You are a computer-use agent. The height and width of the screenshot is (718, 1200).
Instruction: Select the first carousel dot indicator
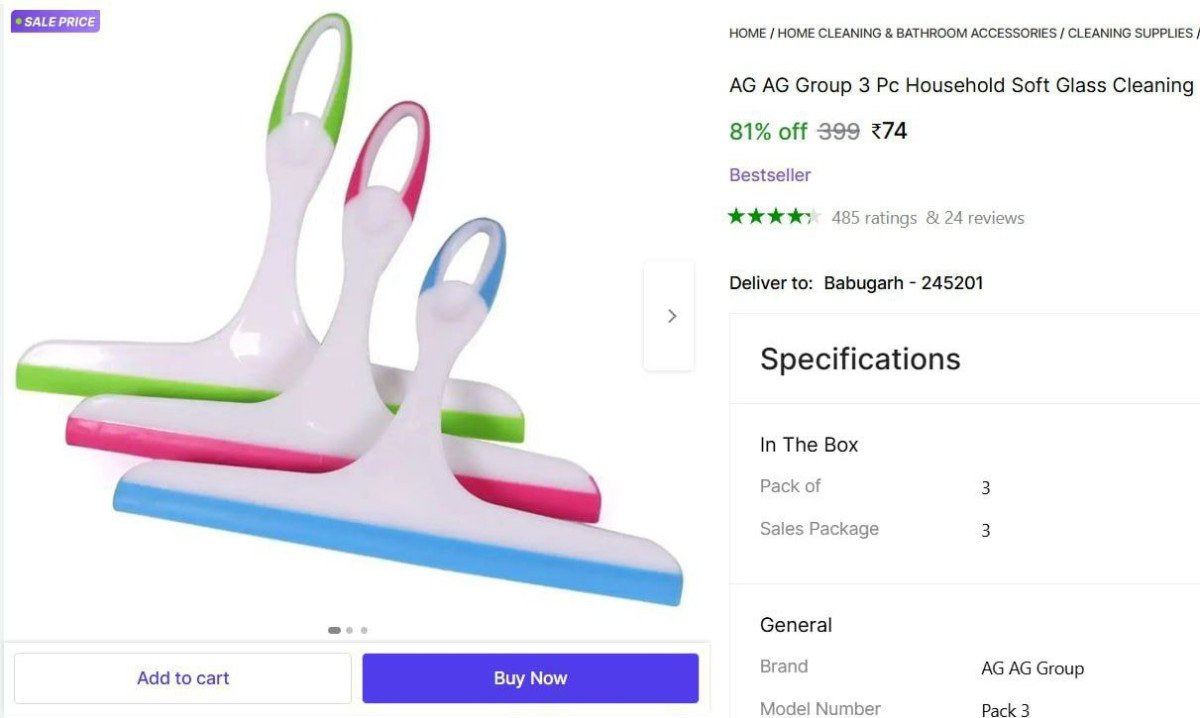pyautogui.click(x=334, y=630)
